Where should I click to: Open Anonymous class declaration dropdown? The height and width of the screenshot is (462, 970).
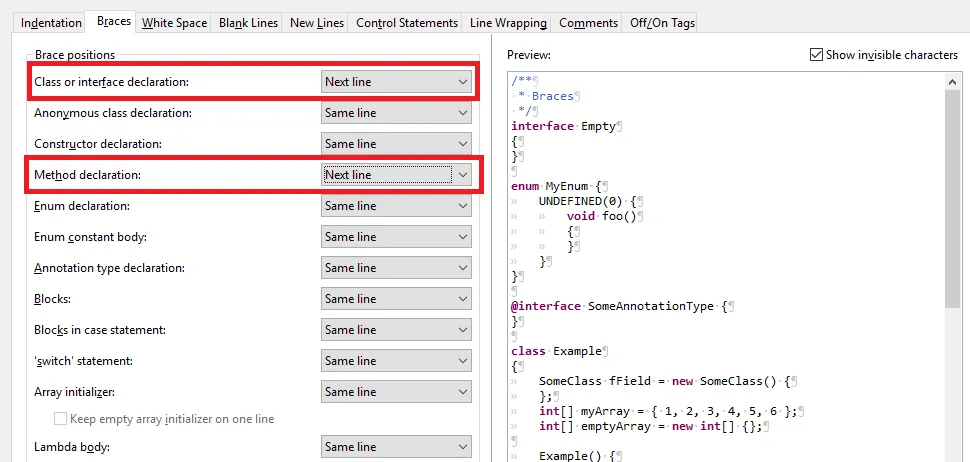(396, 113)
